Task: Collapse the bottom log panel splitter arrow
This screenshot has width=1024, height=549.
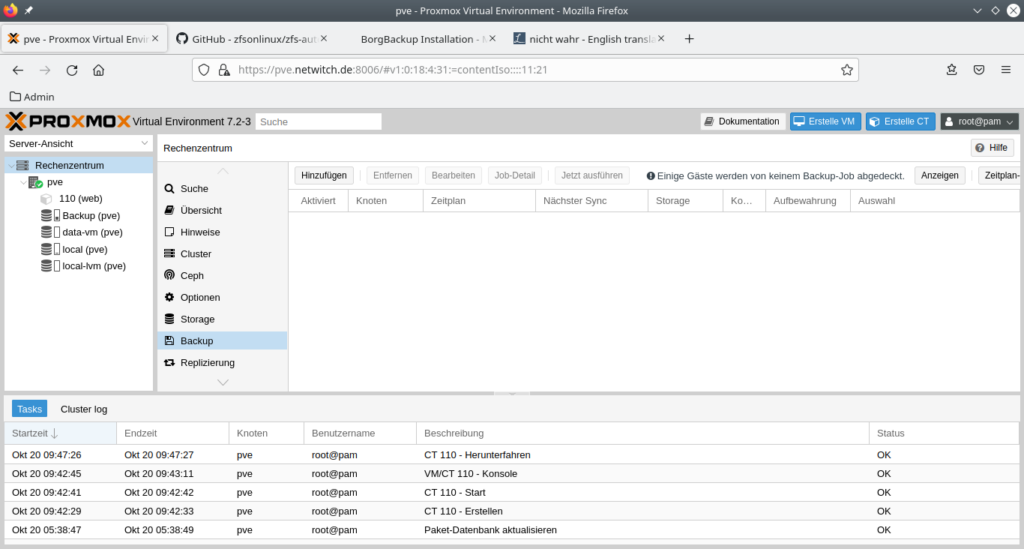Action: [512, 394]
